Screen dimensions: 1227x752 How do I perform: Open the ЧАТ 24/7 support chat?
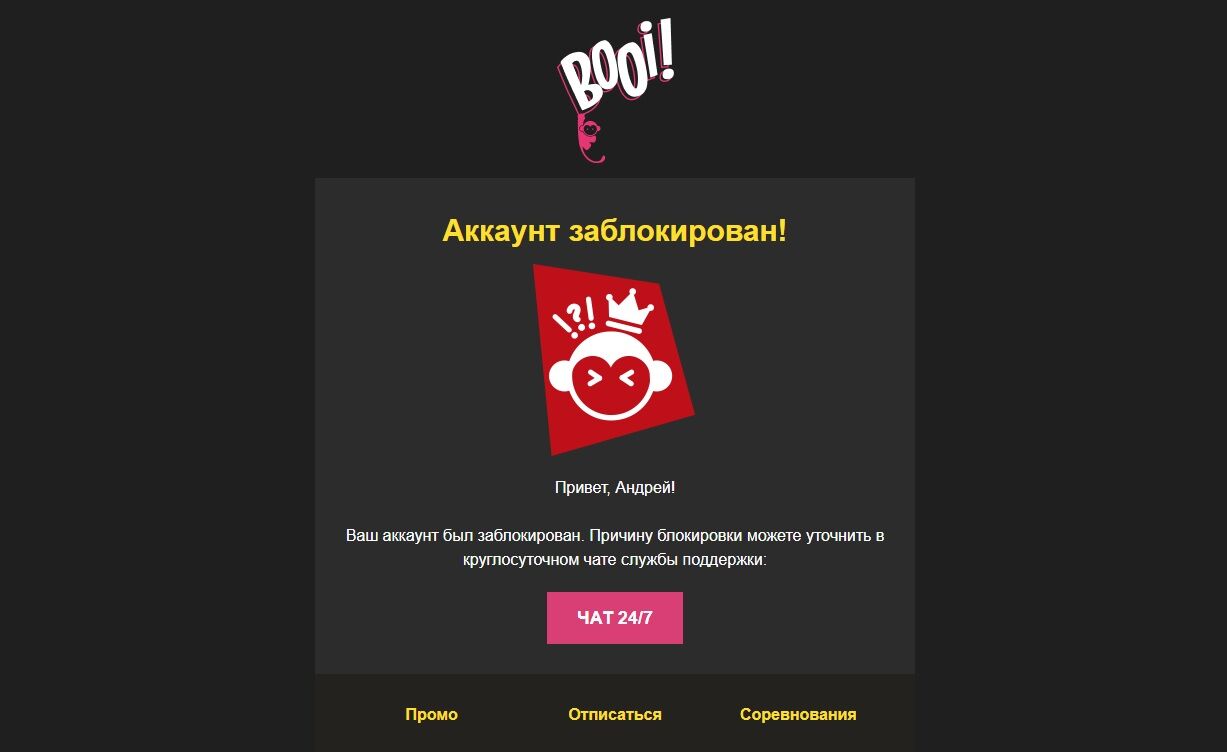coord(615,618)
